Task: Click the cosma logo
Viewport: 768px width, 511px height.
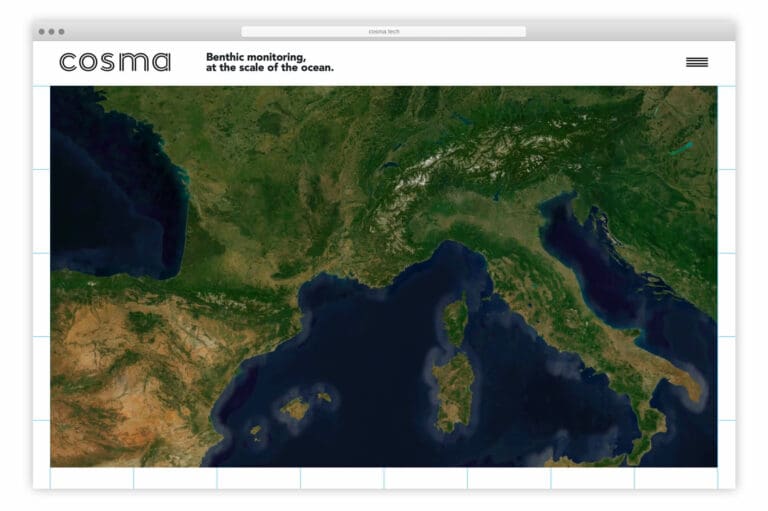Action: tap(115, 62)
